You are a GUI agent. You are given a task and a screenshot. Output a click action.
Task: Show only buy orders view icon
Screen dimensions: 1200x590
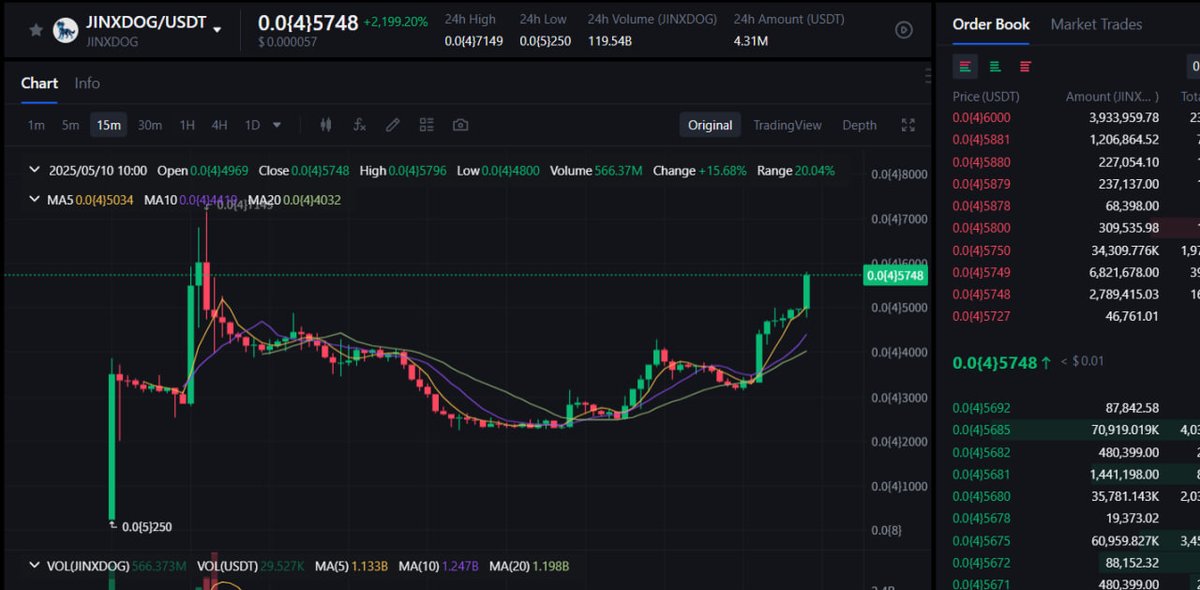tap(995, 66)
